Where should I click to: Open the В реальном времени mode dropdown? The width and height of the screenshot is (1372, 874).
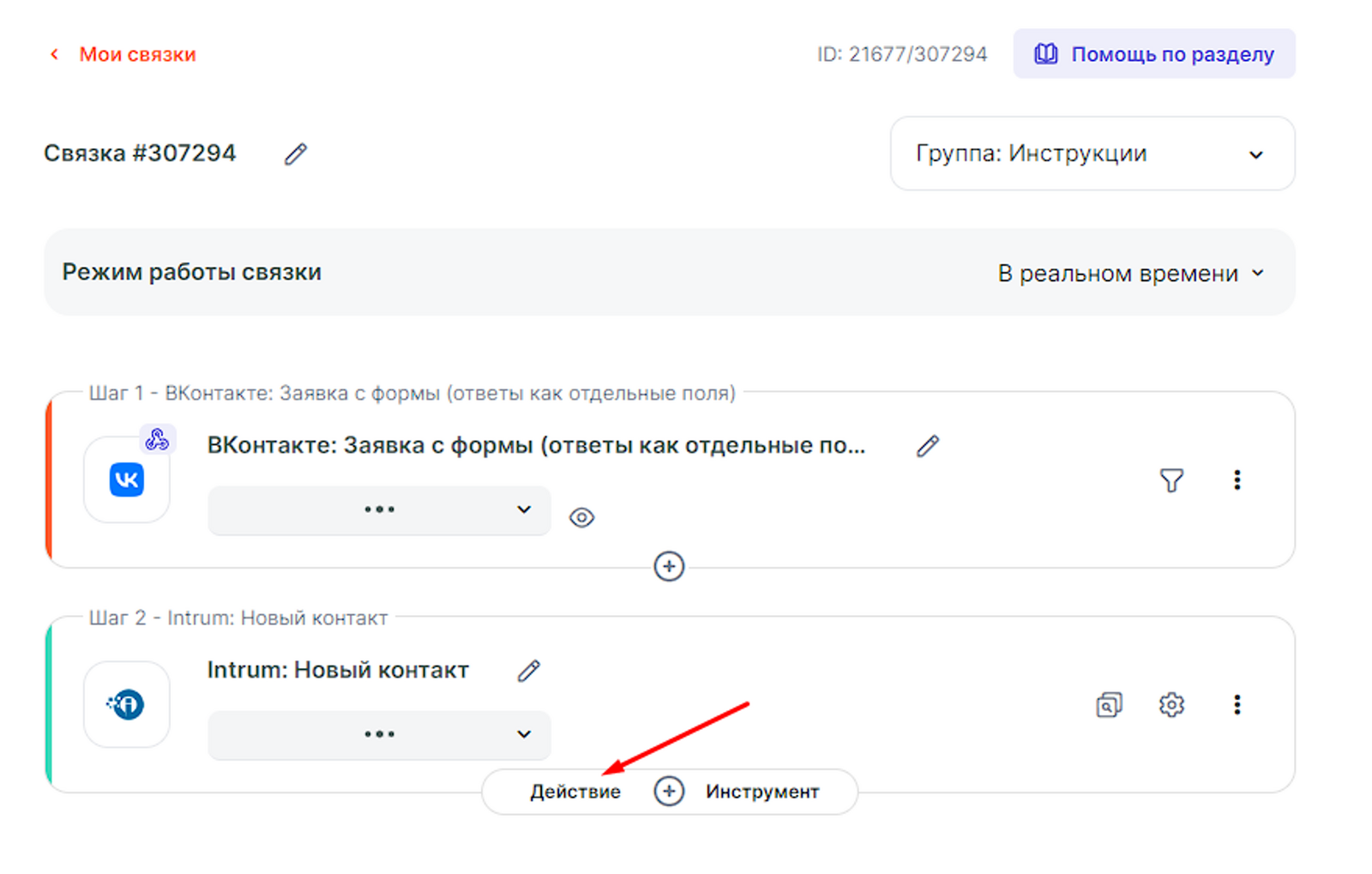1130,274
